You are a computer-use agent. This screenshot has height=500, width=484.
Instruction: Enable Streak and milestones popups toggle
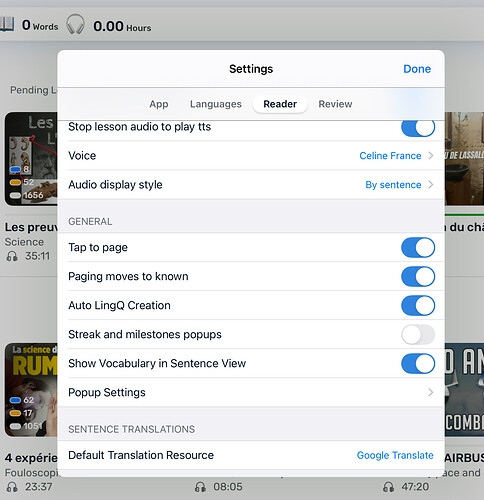(x=418, y=334)
